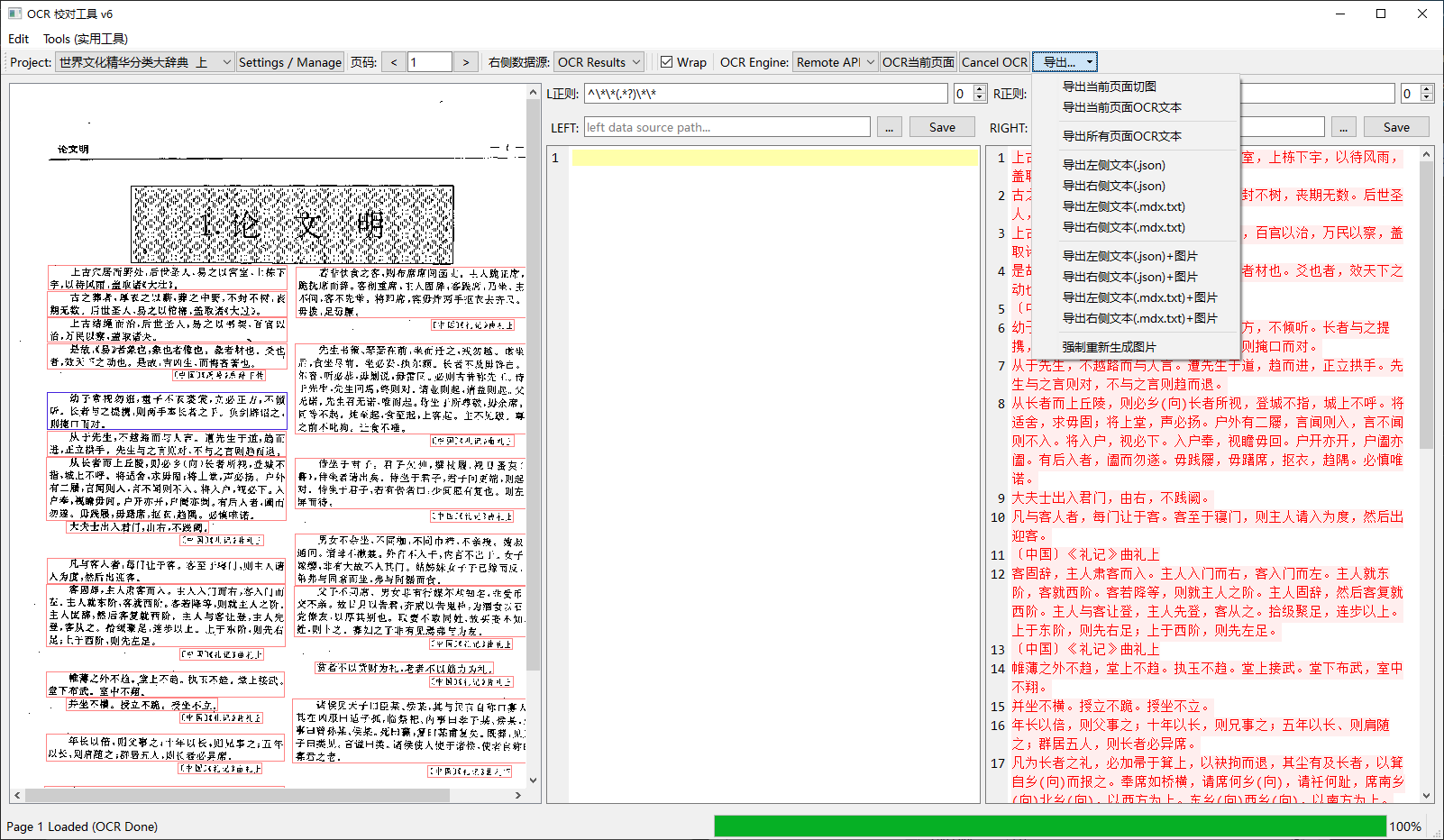The height and width of the screenshot is (840, 1444).
Task: Click the 论文明 title image block
Action: pos(292,224)
